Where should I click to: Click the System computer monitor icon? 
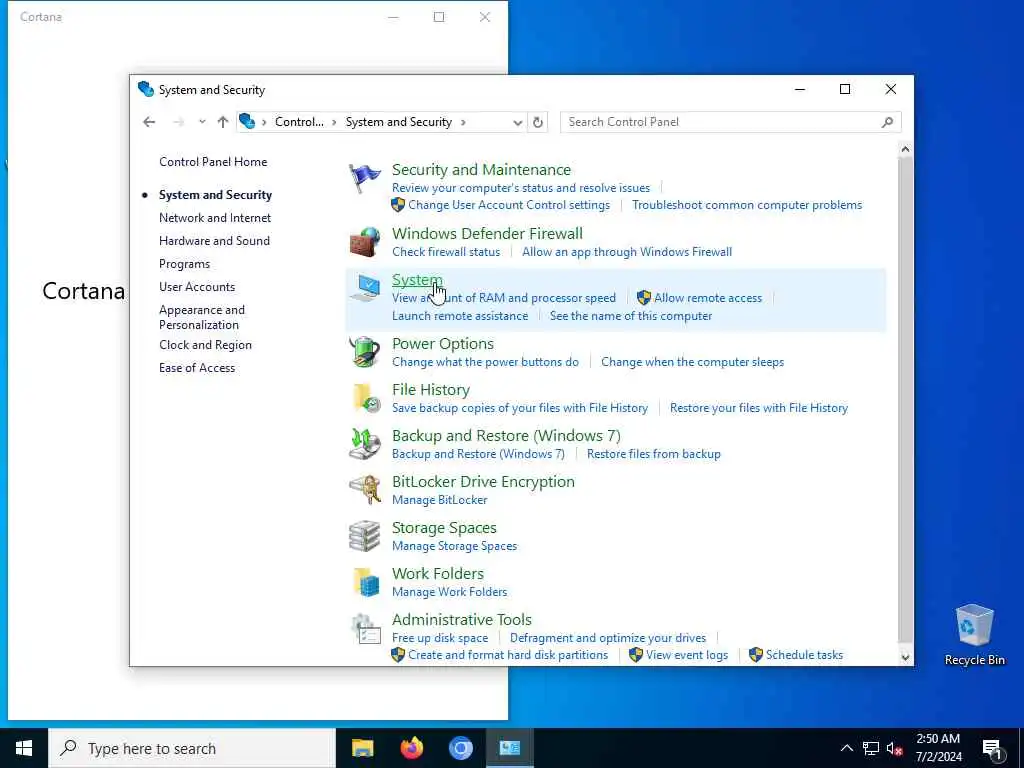click(364, 288)
